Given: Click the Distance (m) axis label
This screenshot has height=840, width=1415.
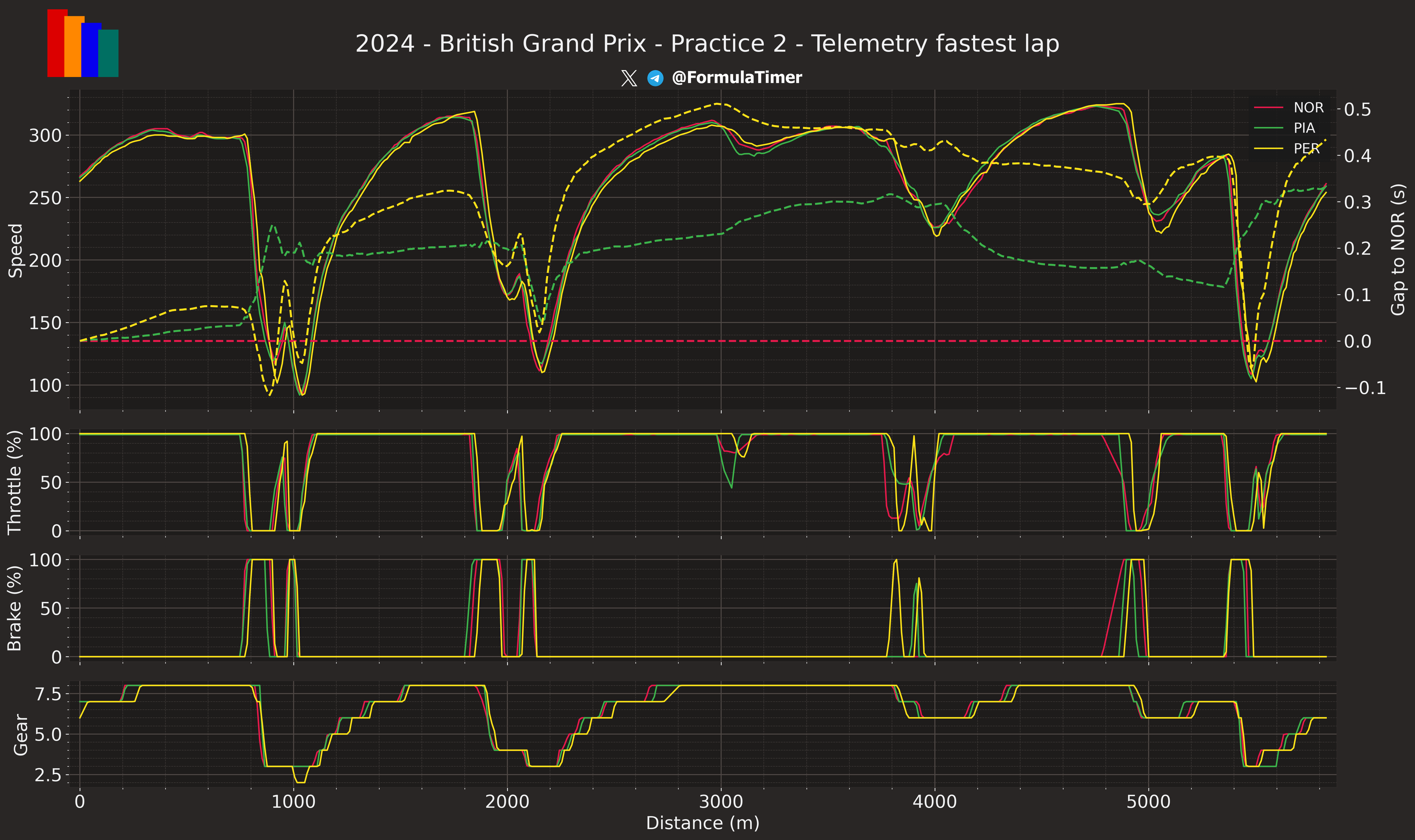Looking at the screenshot, I should (x=702, y=823).
